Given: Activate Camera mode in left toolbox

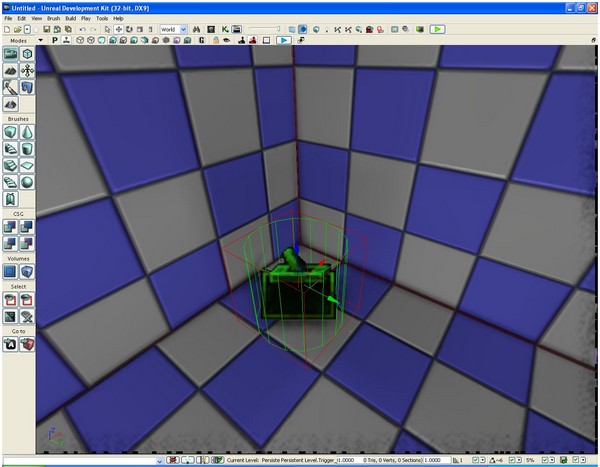Looking at the screenshot, I should coord(10,54).
